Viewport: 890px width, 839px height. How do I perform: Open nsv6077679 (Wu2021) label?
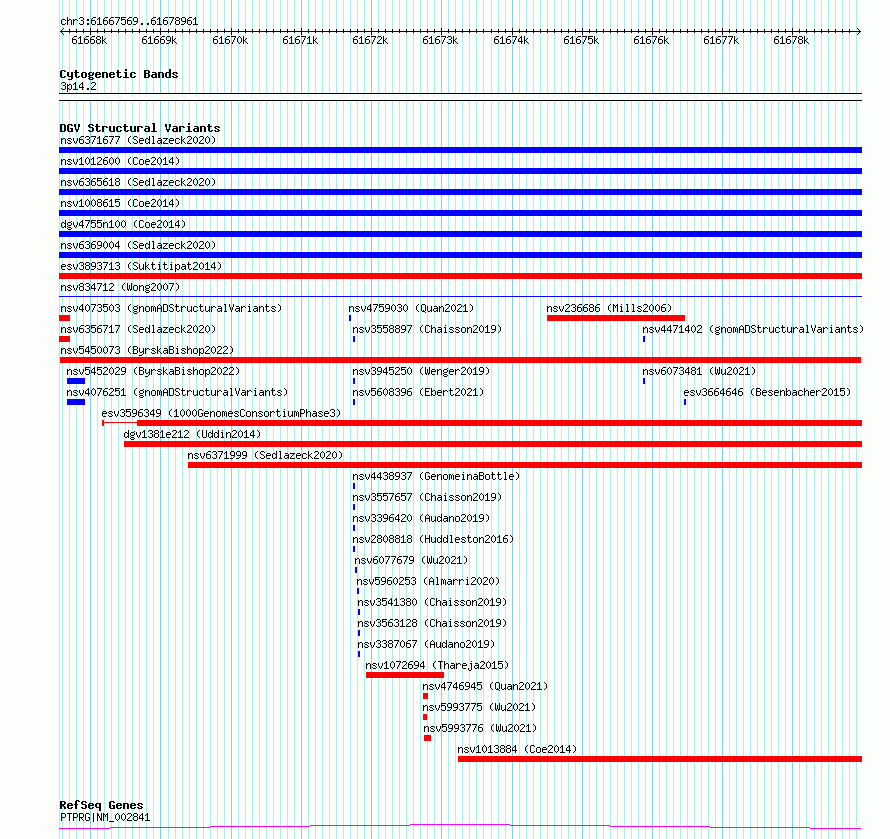tap(412, 560)
